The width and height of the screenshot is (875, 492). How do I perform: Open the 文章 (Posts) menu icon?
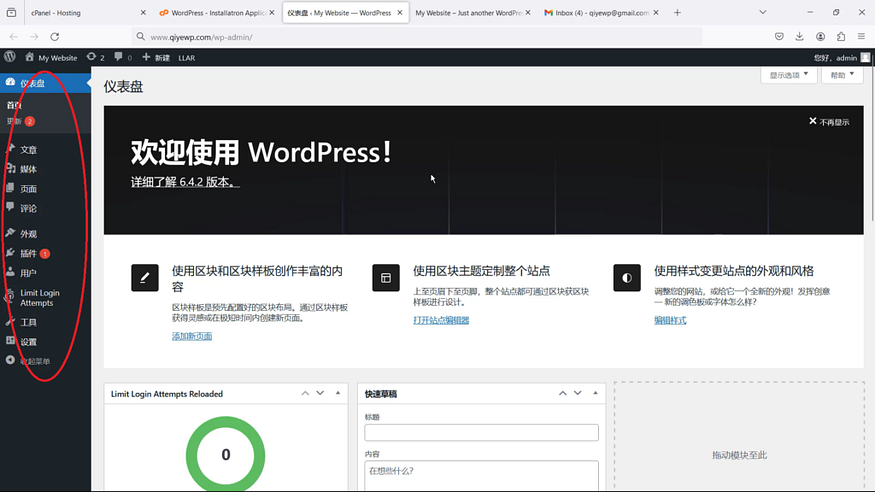point(10,149)
